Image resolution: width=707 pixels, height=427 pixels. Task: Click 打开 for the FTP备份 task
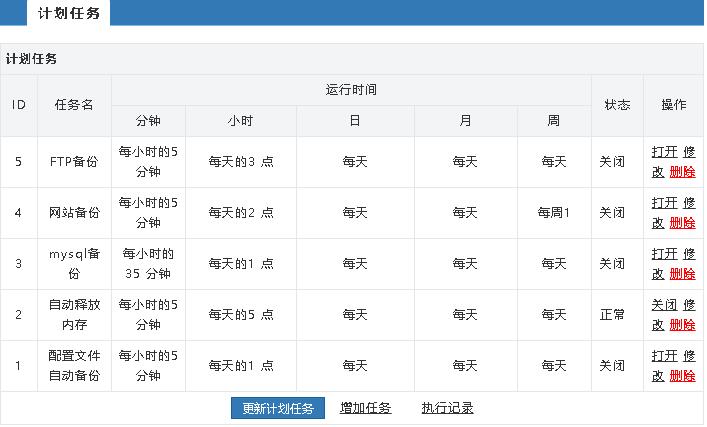664,152
